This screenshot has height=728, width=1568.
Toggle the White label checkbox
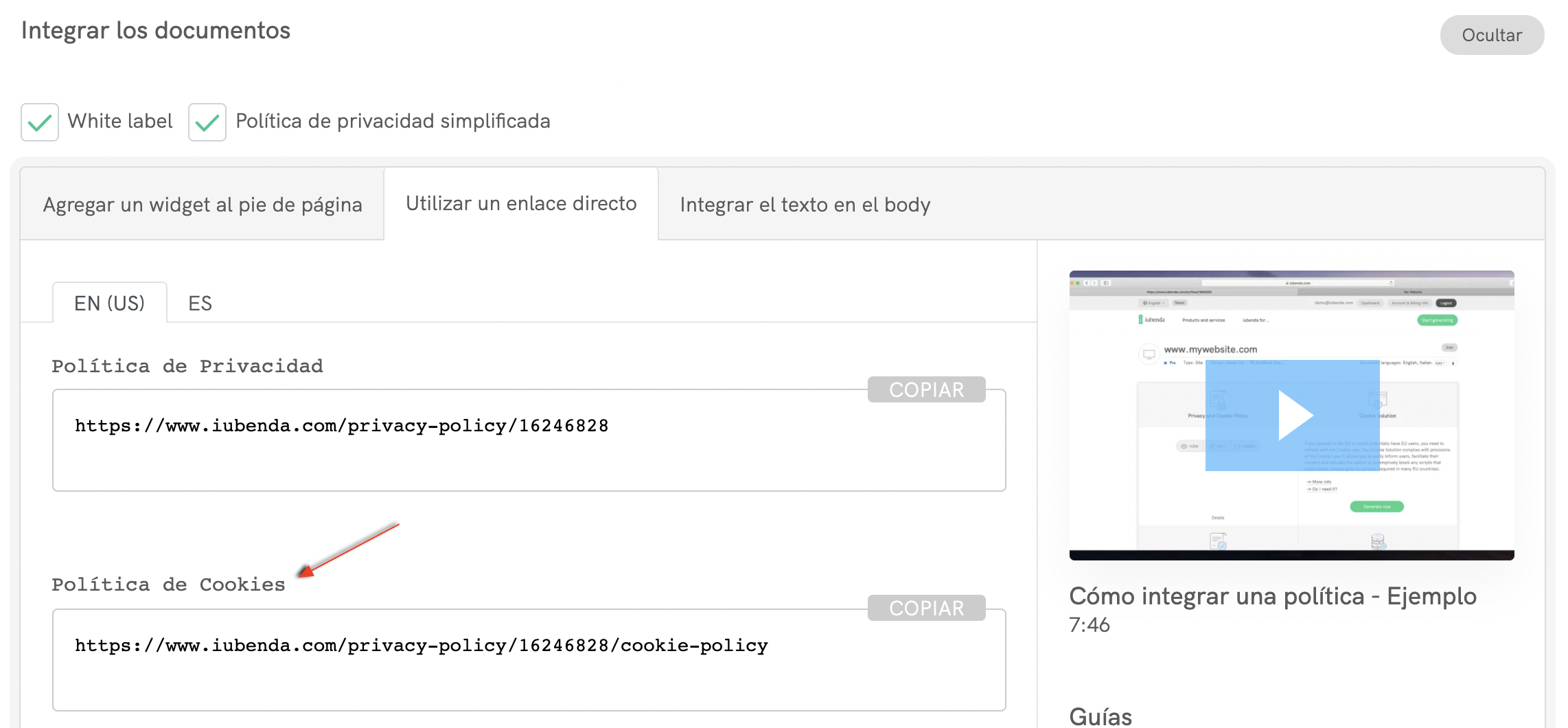pyautogui.click(x=40, y=122)
